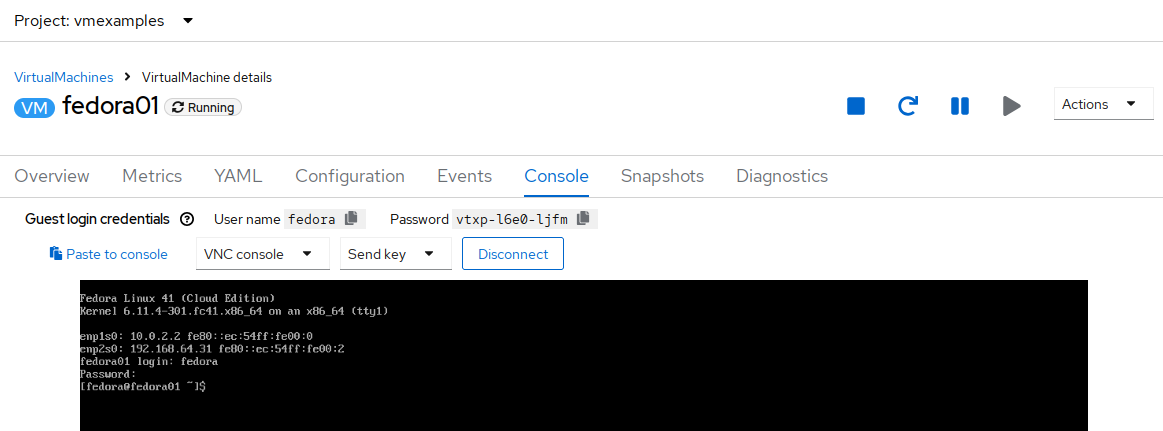Focus the black VNC terminal screen
This screenshot has height=431, width=1163.
click(584, 355)
